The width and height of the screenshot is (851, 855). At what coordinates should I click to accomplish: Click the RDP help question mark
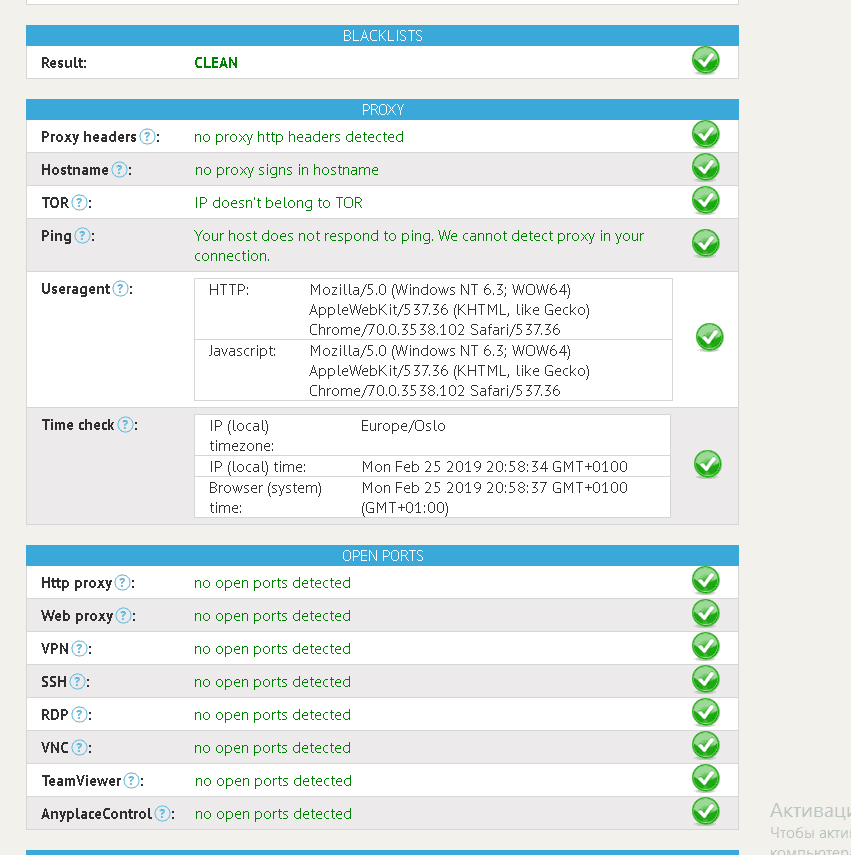tap(80, 715)
